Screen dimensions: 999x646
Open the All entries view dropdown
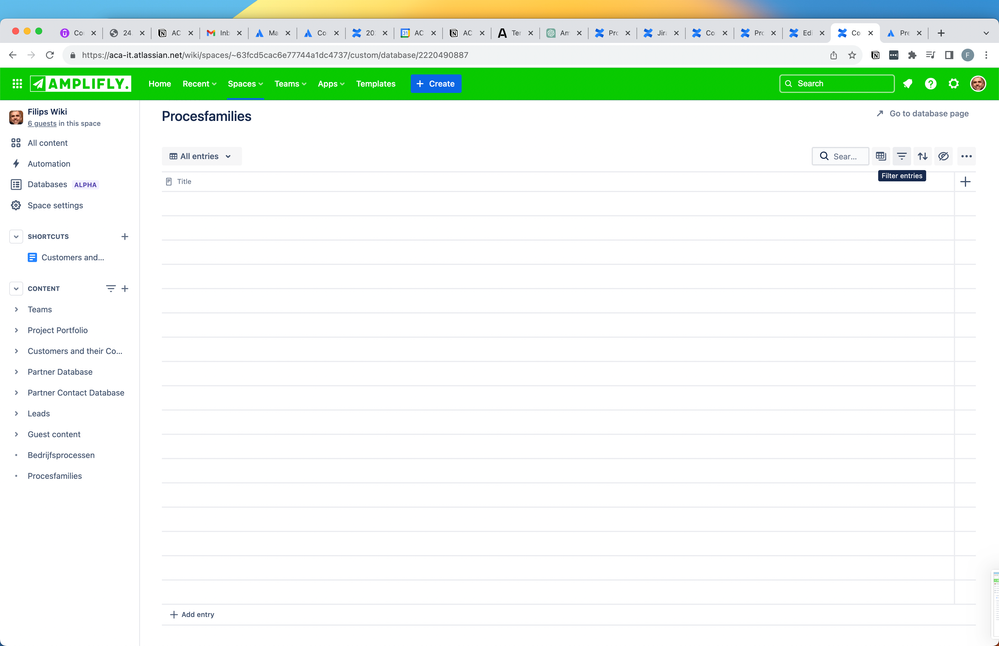tap(201, 156)
